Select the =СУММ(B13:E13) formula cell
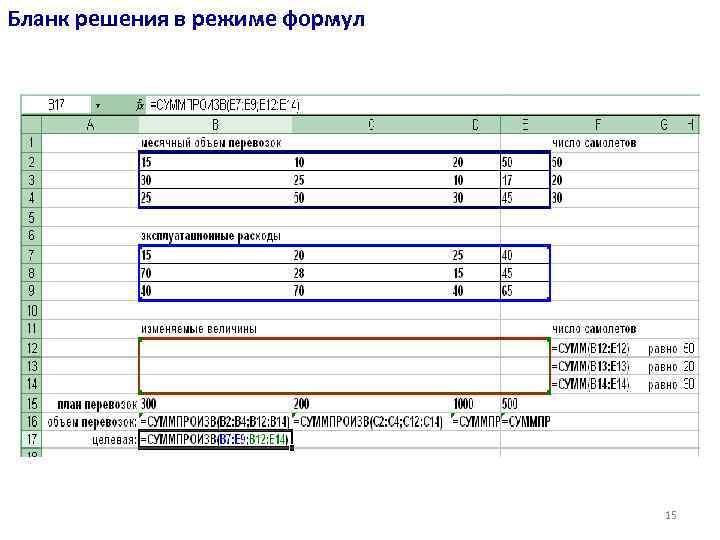Viewport: 720px width, 540px height. pos(597,366)
